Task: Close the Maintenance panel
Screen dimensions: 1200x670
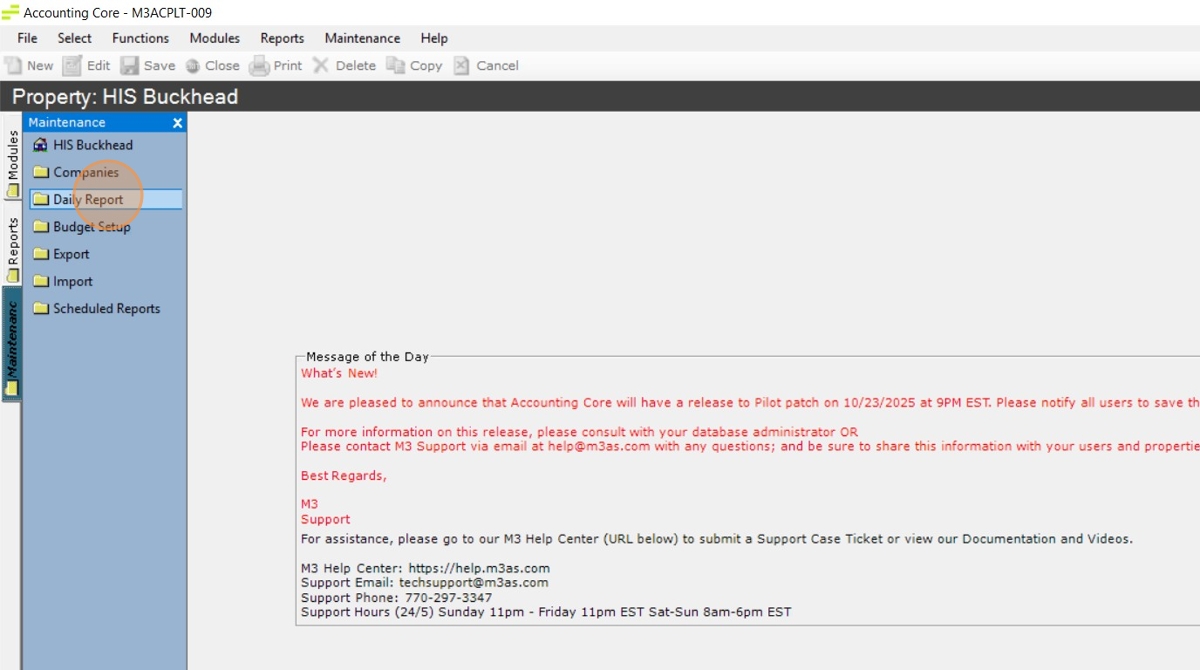Action: pyautogui.click(x=177, y=123)
